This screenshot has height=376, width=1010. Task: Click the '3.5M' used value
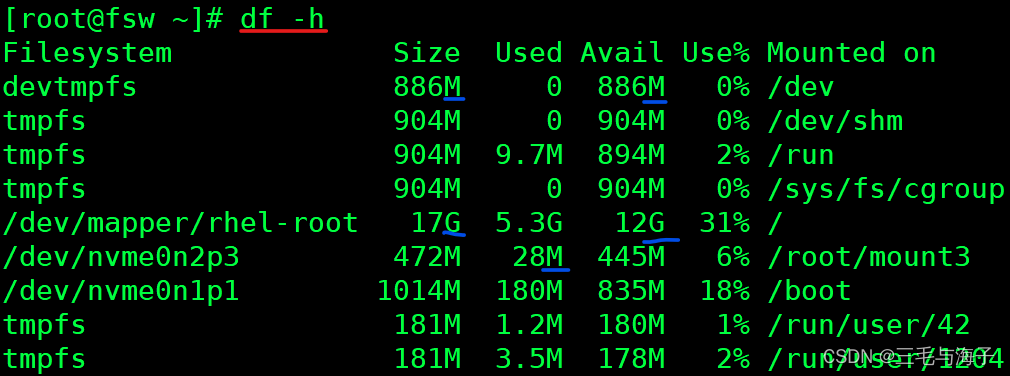click(529, 359)
